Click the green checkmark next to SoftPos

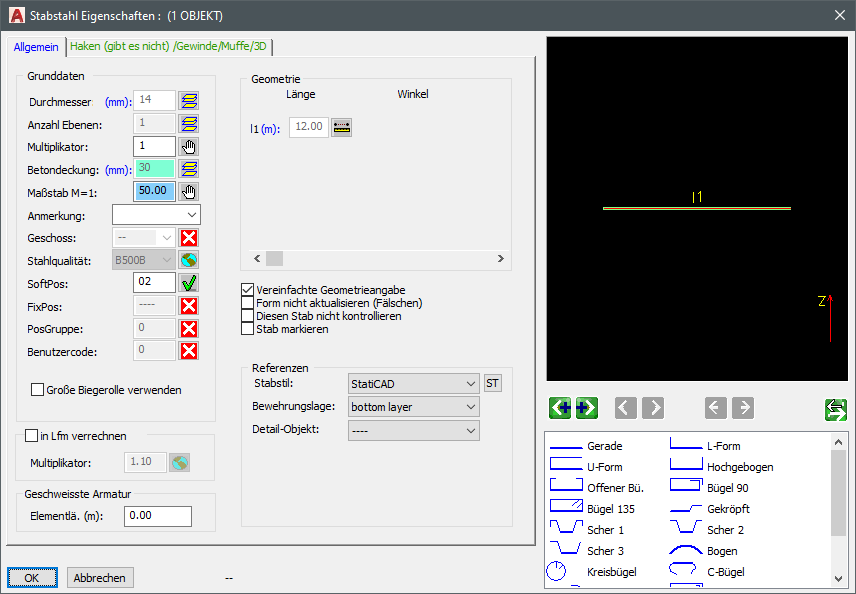pos(189,283)
